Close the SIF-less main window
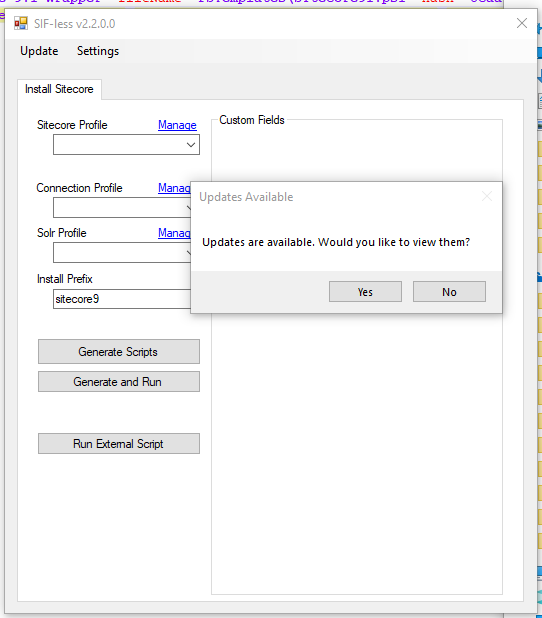This screenshot has height=618, width=542. (522, 23)
